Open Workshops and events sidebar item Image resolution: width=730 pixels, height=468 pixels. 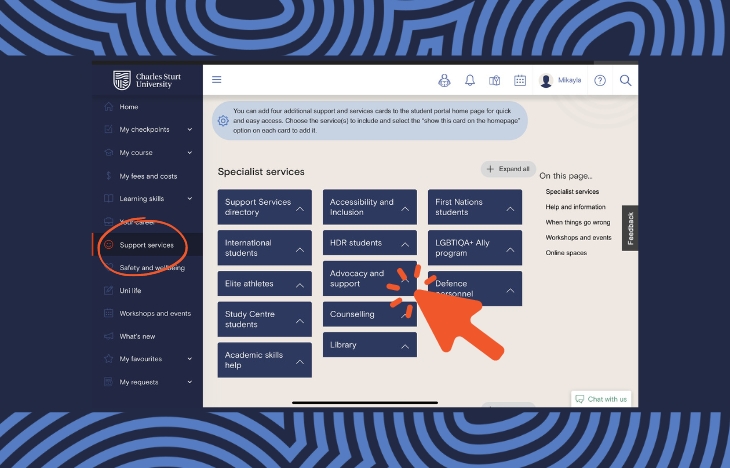point(155,313)
